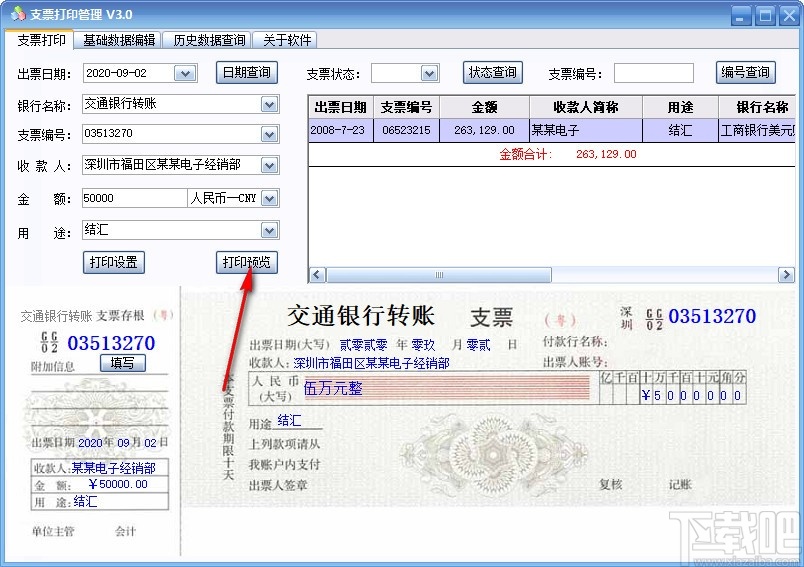Select the 06523215 cheque number cell

406,130
